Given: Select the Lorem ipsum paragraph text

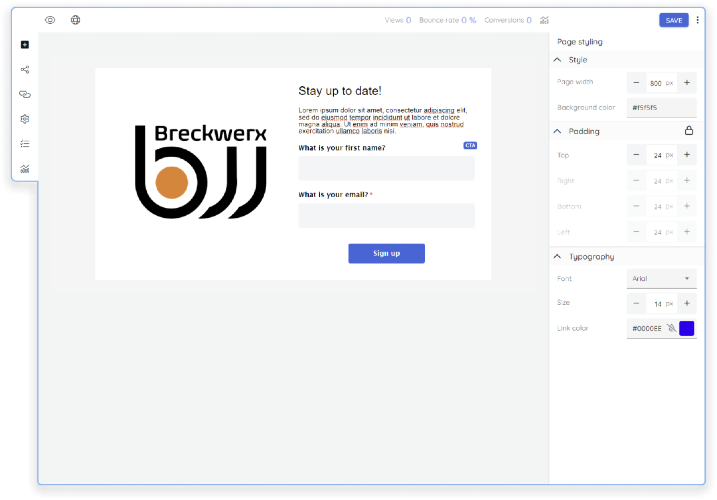Looking at the screenshot, I should (x=383, y=121).
